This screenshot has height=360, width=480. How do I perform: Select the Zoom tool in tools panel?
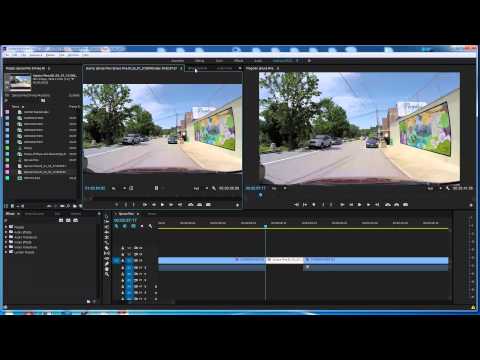click(x=107, y=274)
